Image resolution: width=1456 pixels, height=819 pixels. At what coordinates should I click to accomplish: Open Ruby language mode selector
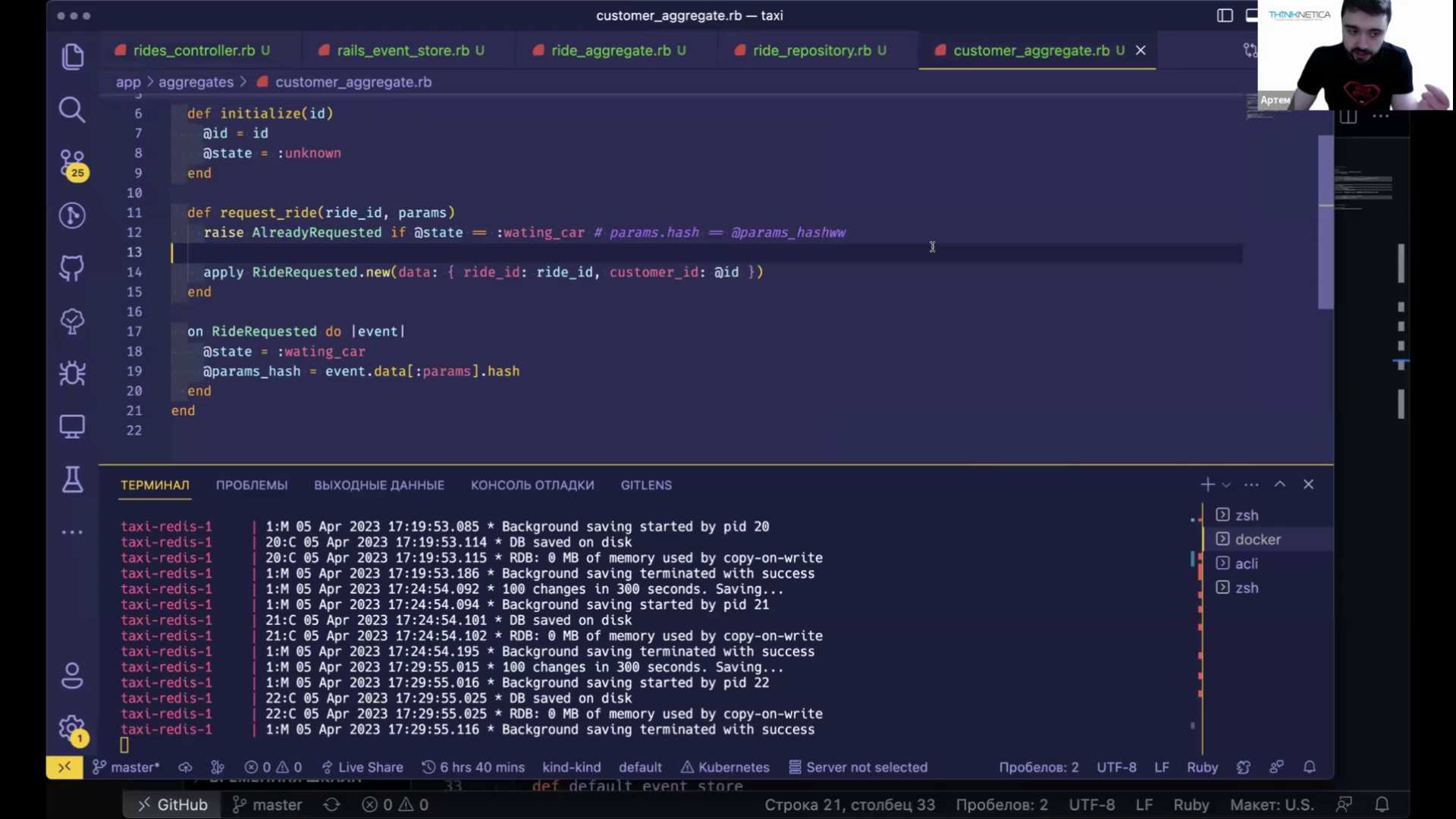tap(1202, 767)
